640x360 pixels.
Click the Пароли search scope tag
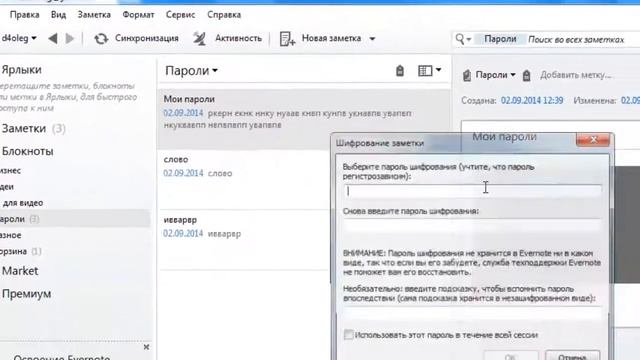(500, 39)
